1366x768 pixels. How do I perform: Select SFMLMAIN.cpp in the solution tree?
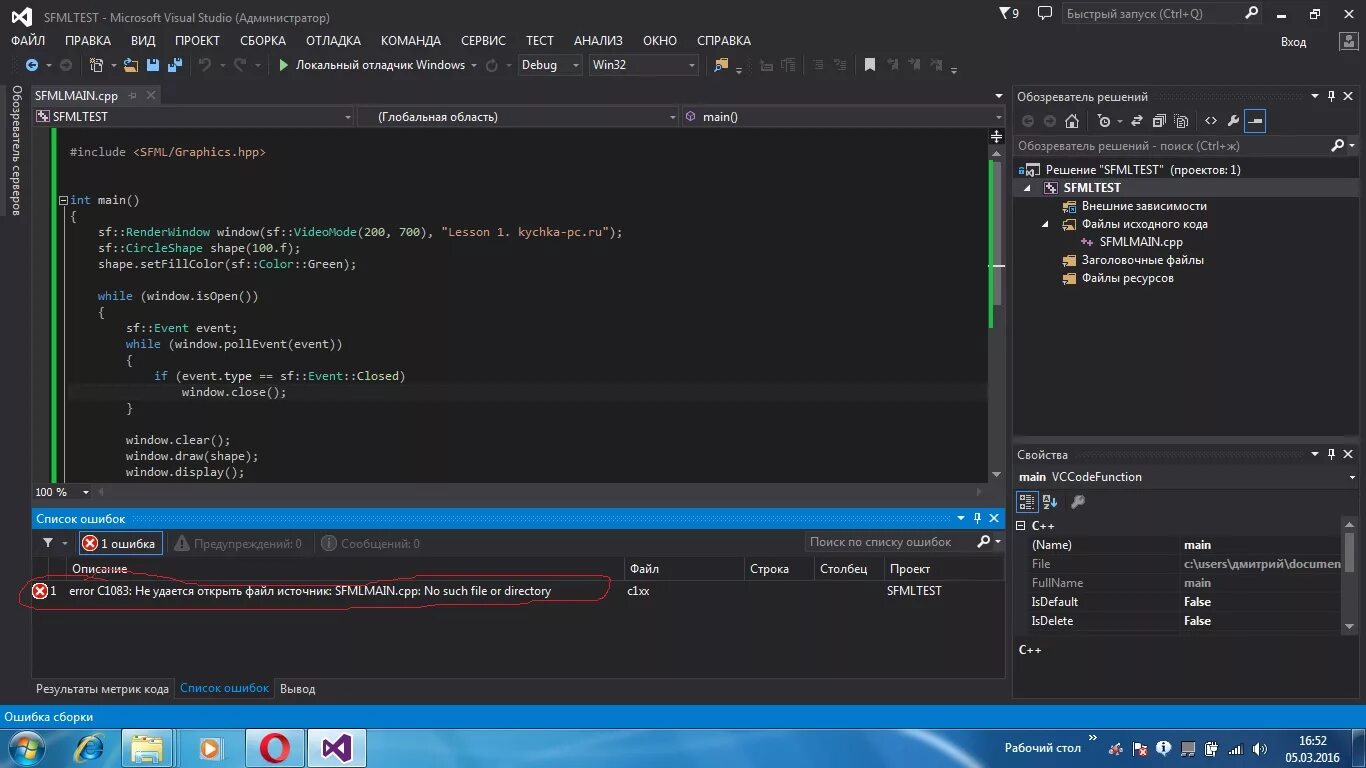pyautogui.click(x=1141, y=242)
